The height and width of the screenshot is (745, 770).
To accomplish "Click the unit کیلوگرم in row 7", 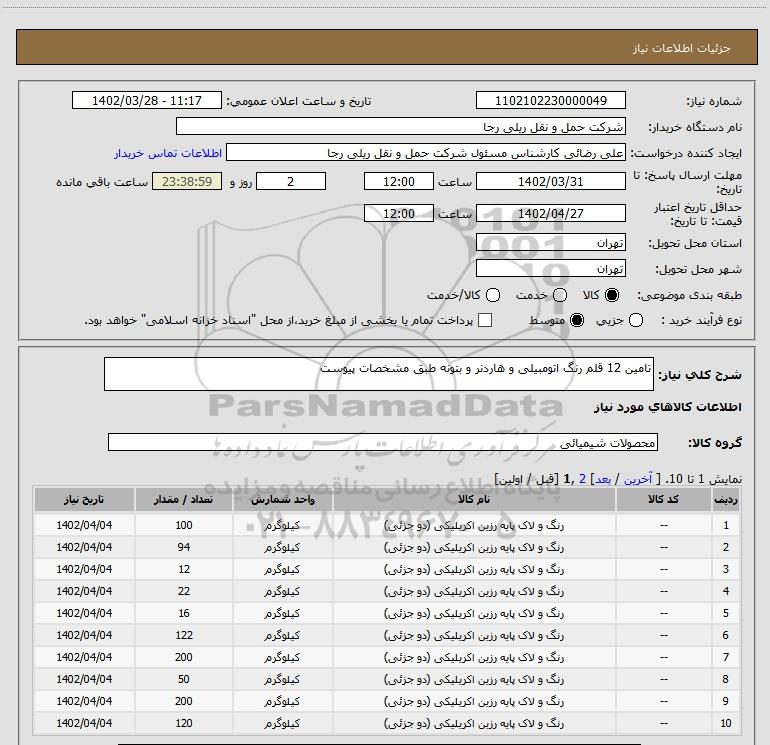I will point(282,657).
